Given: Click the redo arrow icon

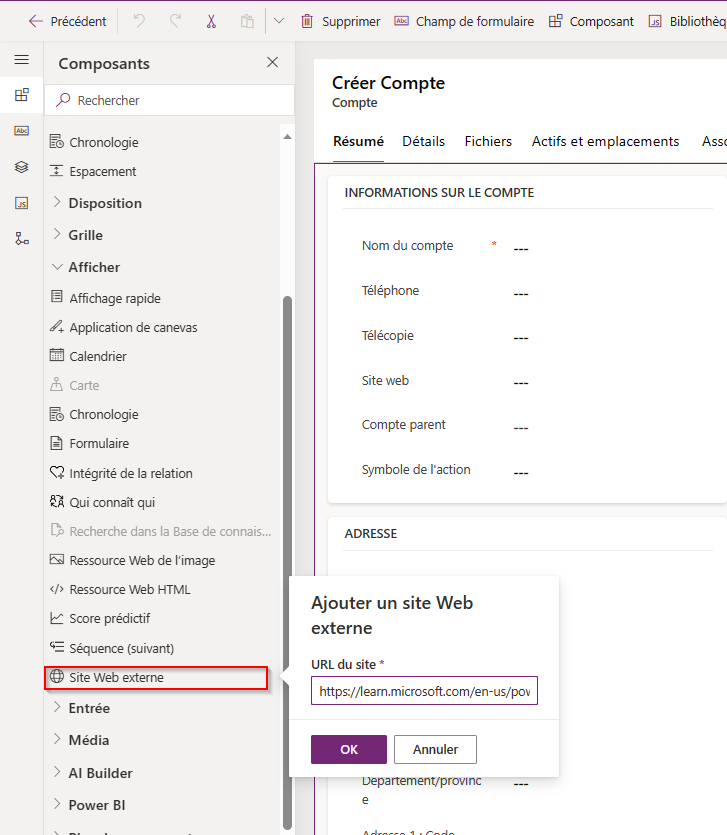Looking at the screenshot, I should 175,21.
